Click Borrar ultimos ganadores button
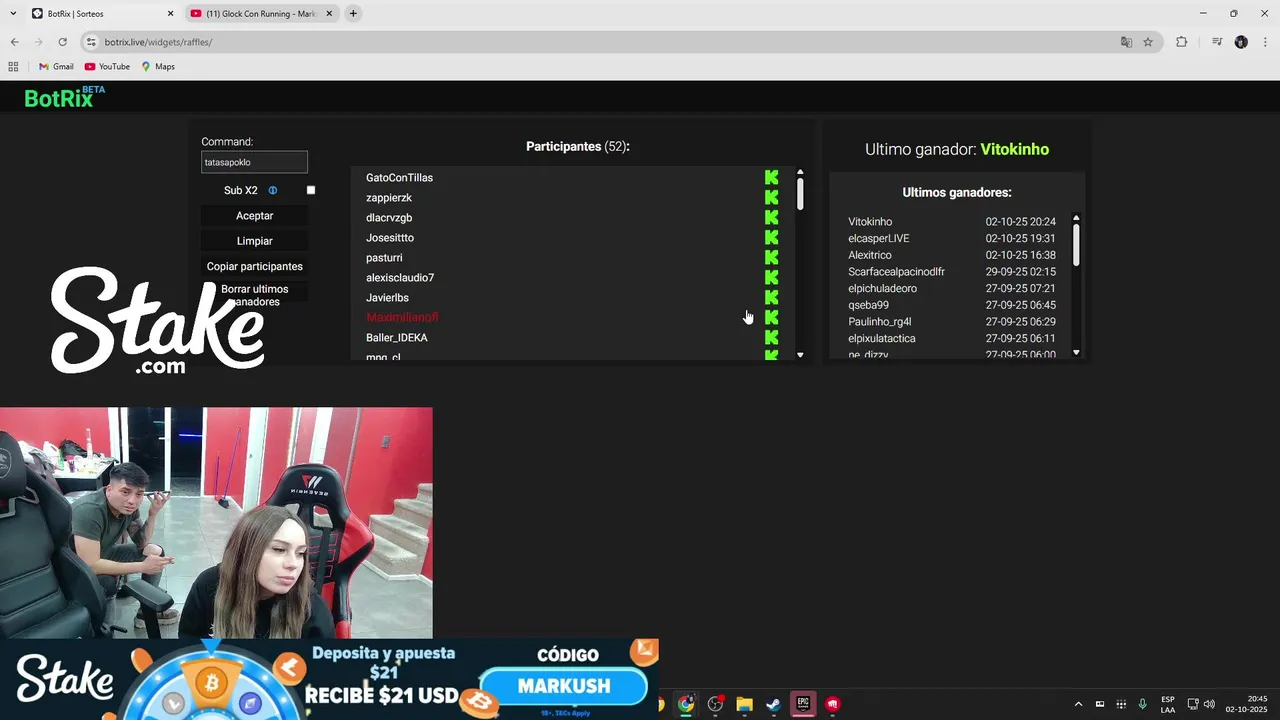The height and width of the screenshot is (720, 1280). [x=254, y=295]
